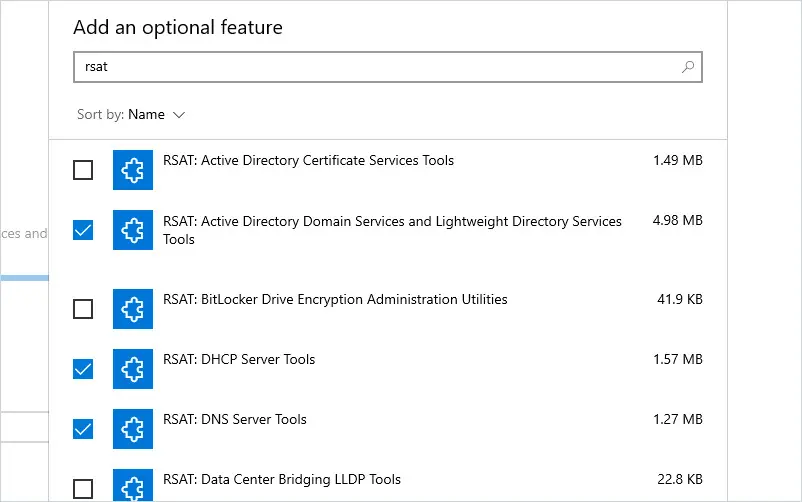Screen dimensions: 802x502
Task: Click the 22.8 KB size value
Action: click(x=680, y=479)
